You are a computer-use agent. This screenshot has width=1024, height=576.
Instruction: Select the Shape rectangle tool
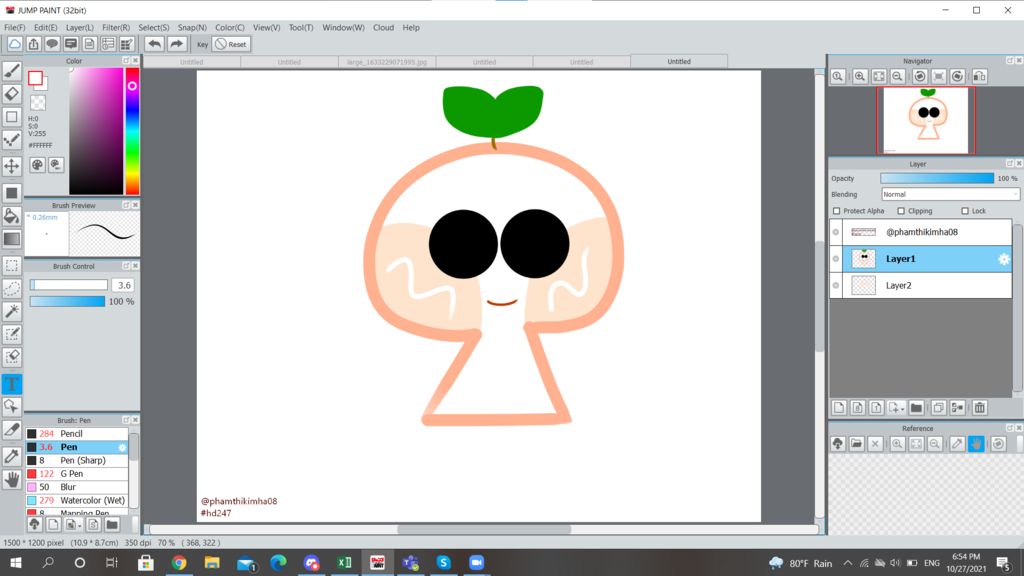[x=12, y=117]
